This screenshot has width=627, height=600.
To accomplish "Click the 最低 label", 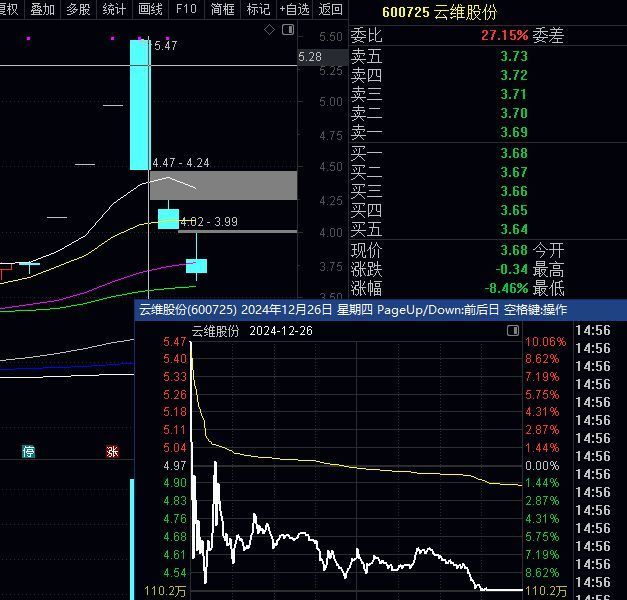I will (548, 288).
